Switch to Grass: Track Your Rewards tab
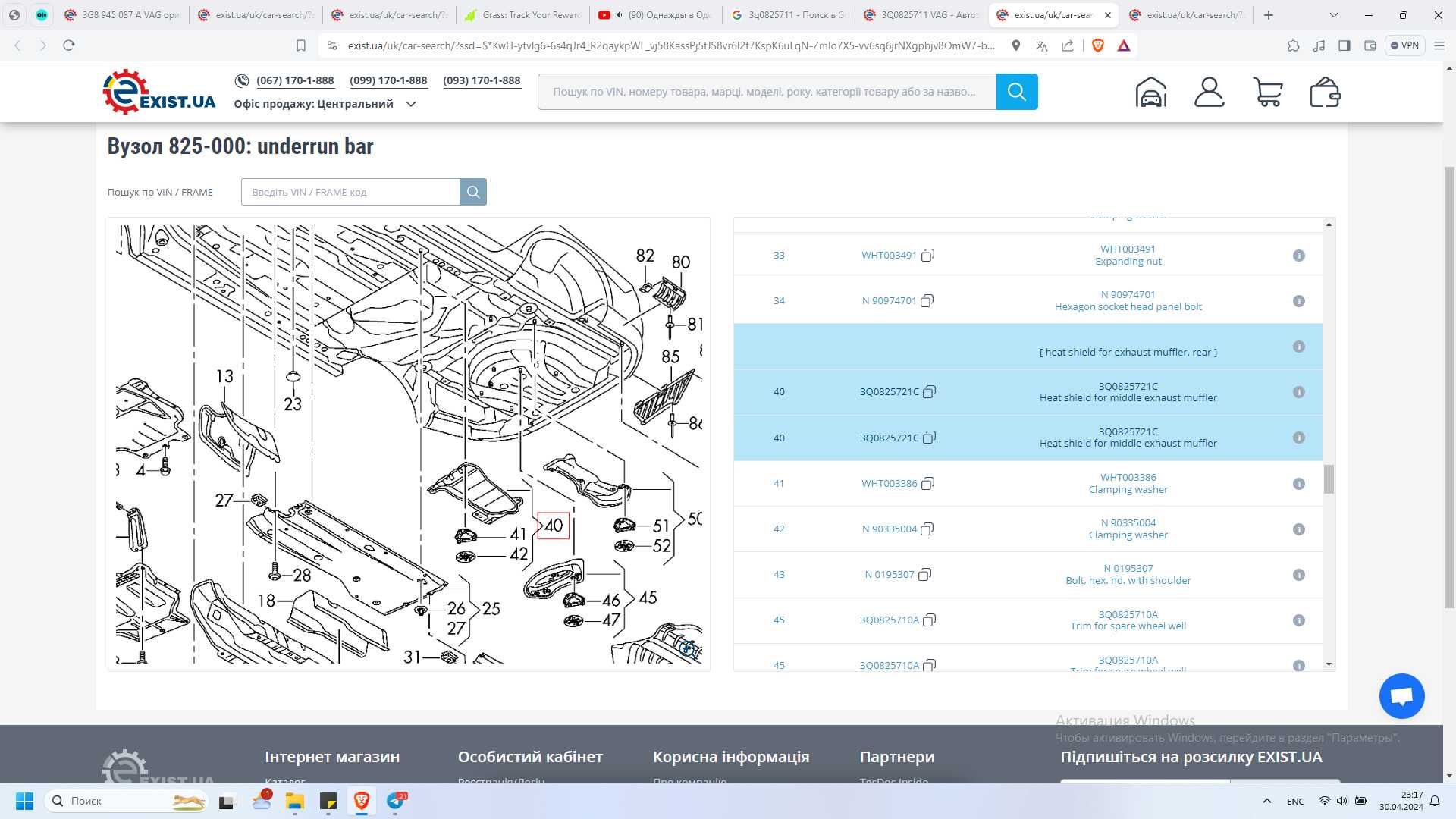This screenshot has width=1456, height=819. [x=523, y=15]
